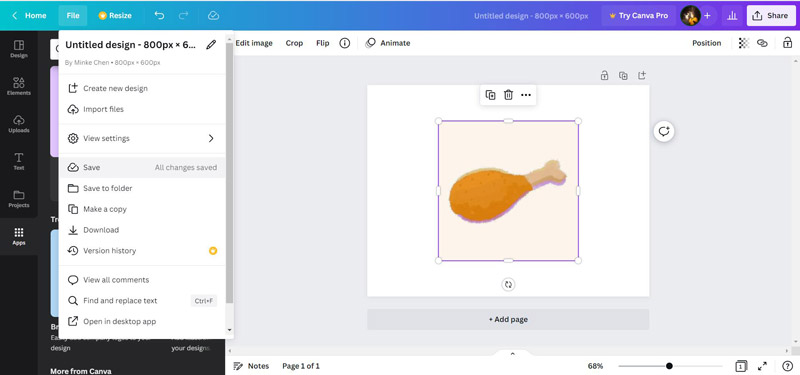Open the Design sidebar panel

point(19,49)
